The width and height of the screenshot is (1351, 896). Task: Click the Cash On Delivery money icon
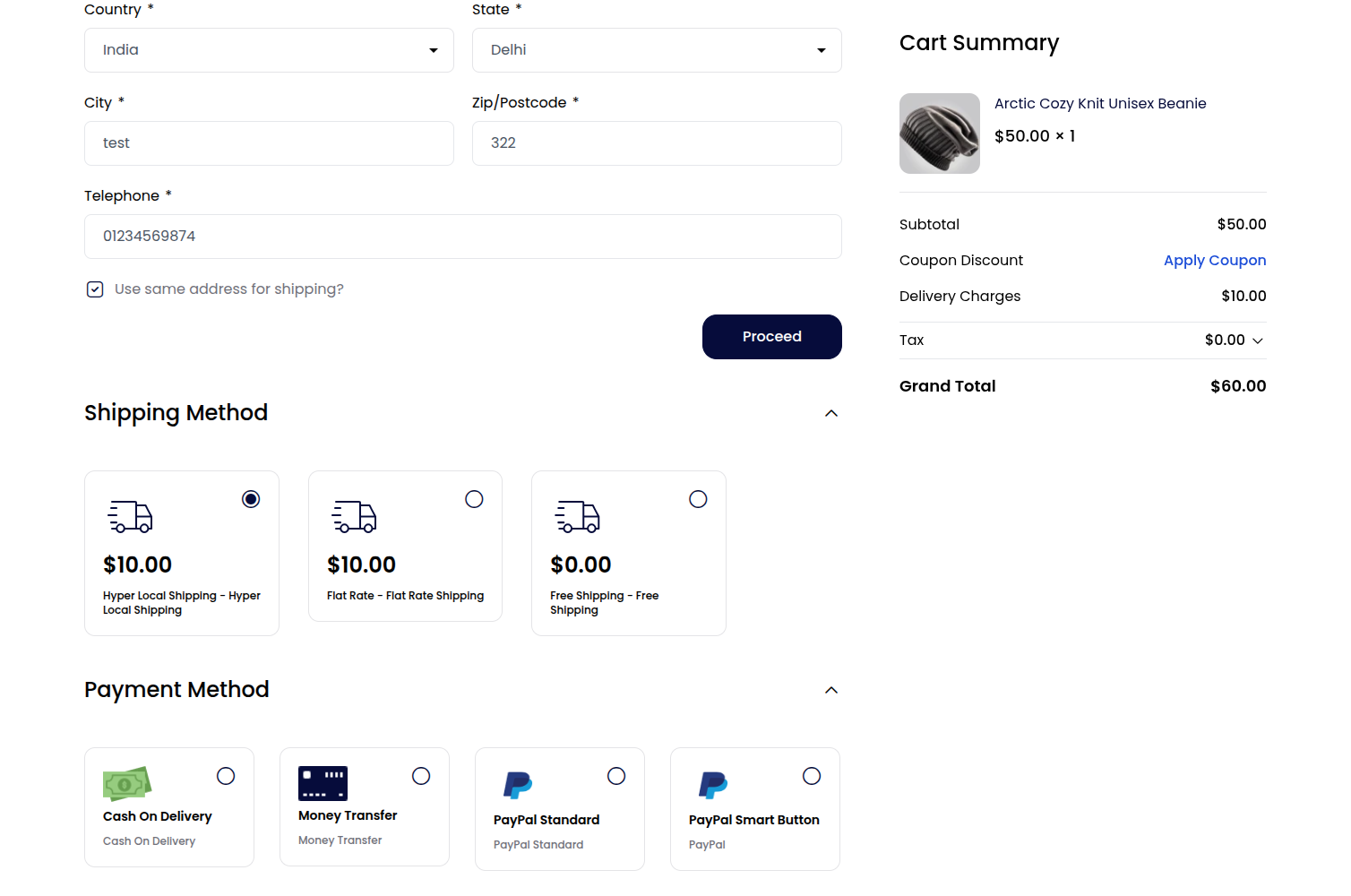[x=126, y=783]
